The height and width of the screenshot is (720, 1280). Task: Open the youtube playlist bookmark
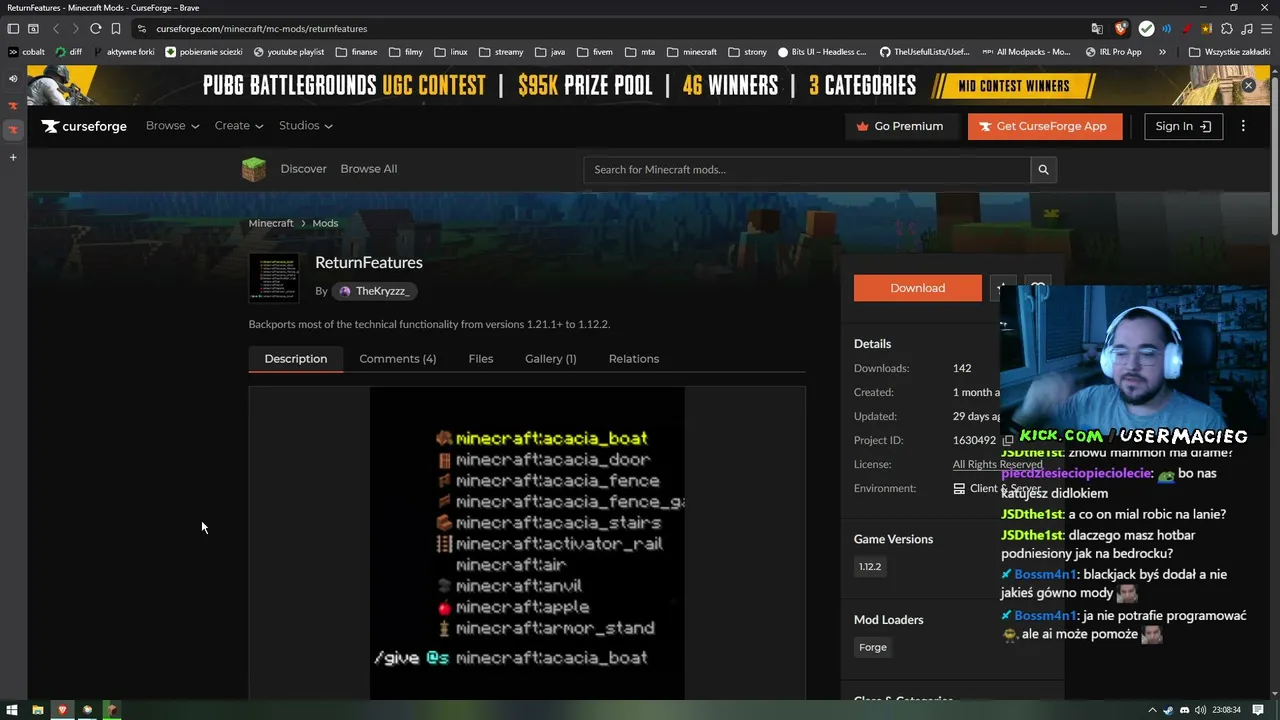pyautogui.click(x=289, y=52)
